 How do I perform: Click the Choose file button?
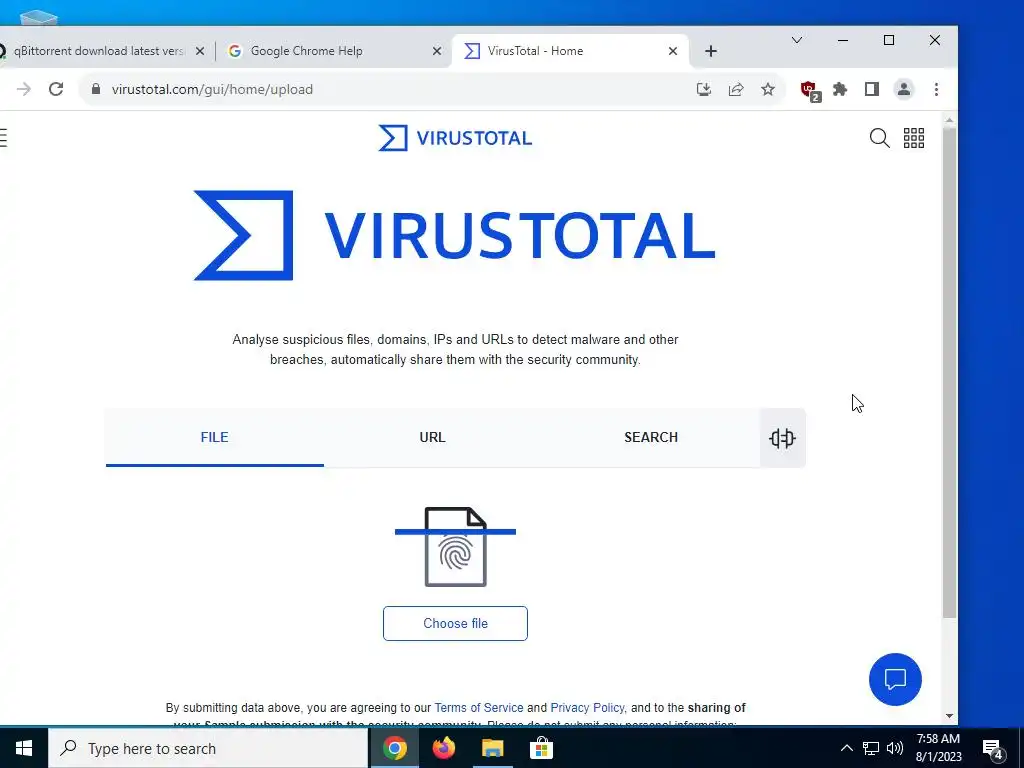tap(455, 623)
